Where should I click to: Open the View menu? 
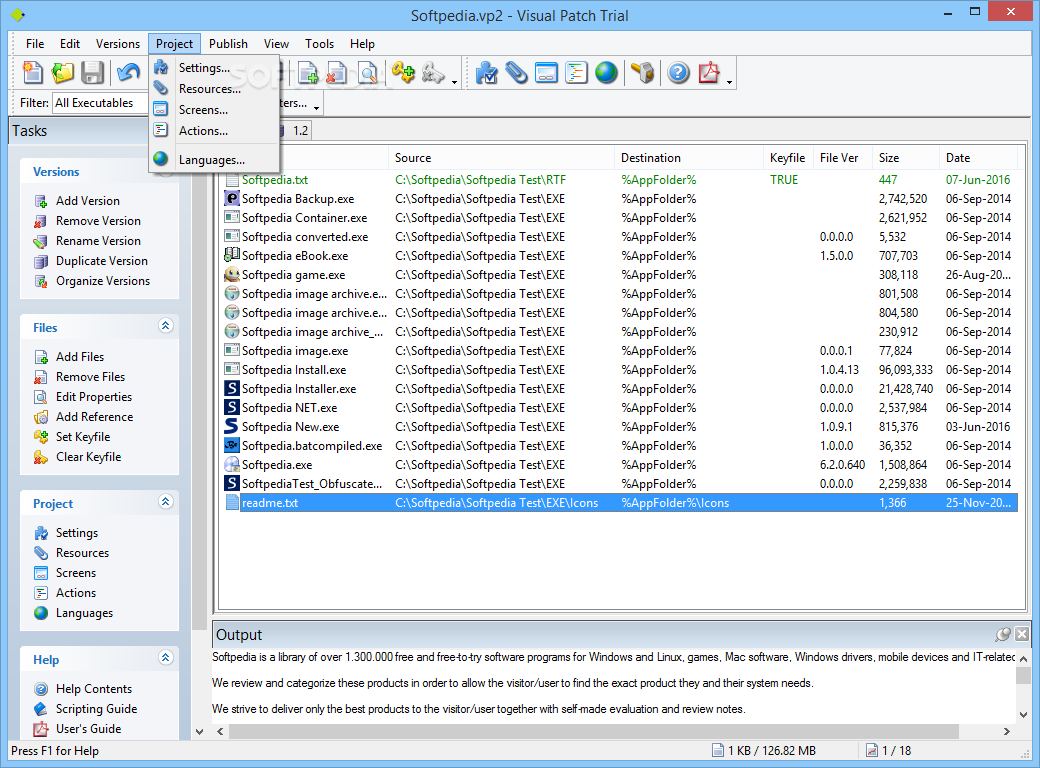click(x=276, y=44)
